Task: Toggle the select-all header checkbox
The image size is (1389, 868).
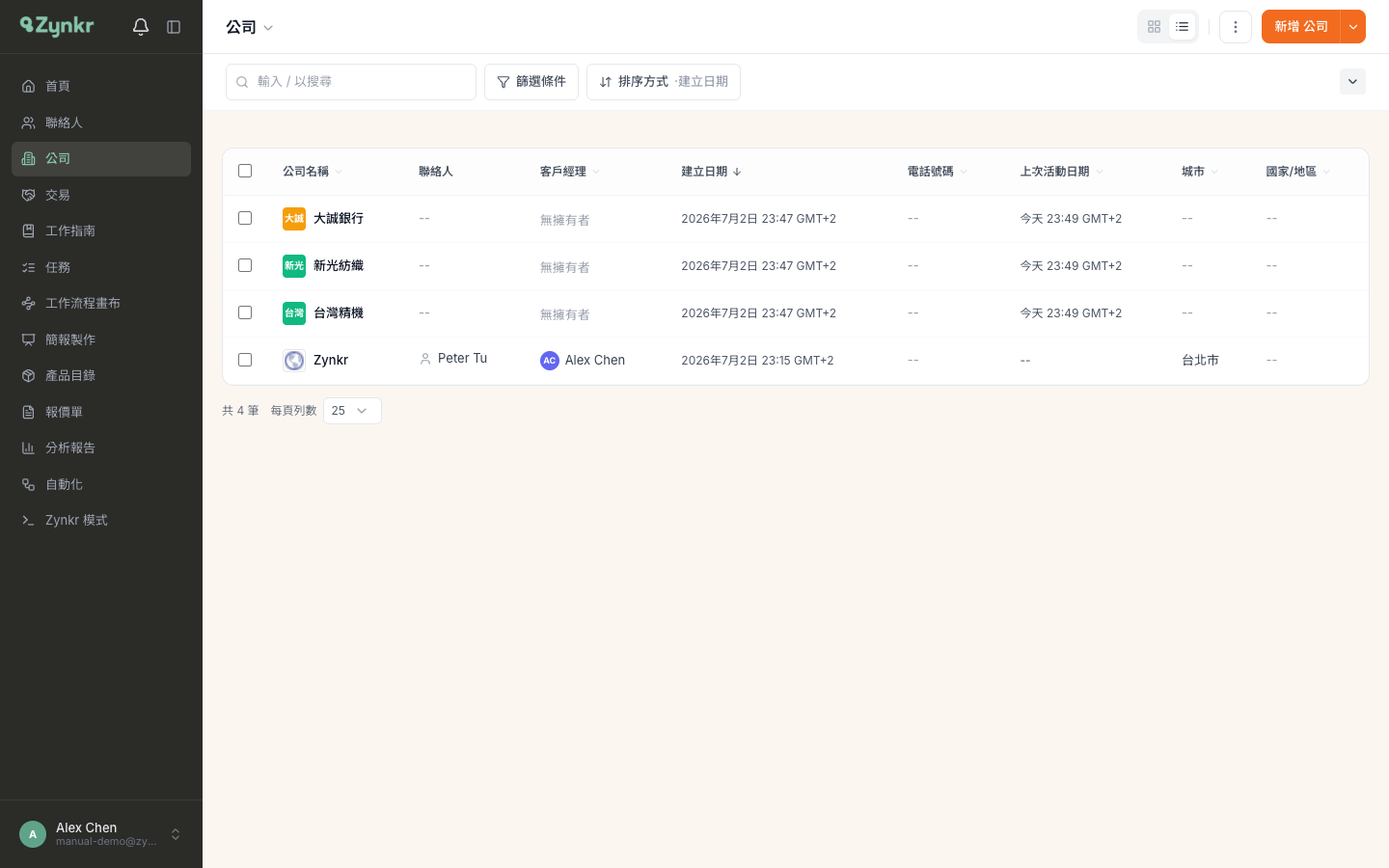Action: pos(245,171)
